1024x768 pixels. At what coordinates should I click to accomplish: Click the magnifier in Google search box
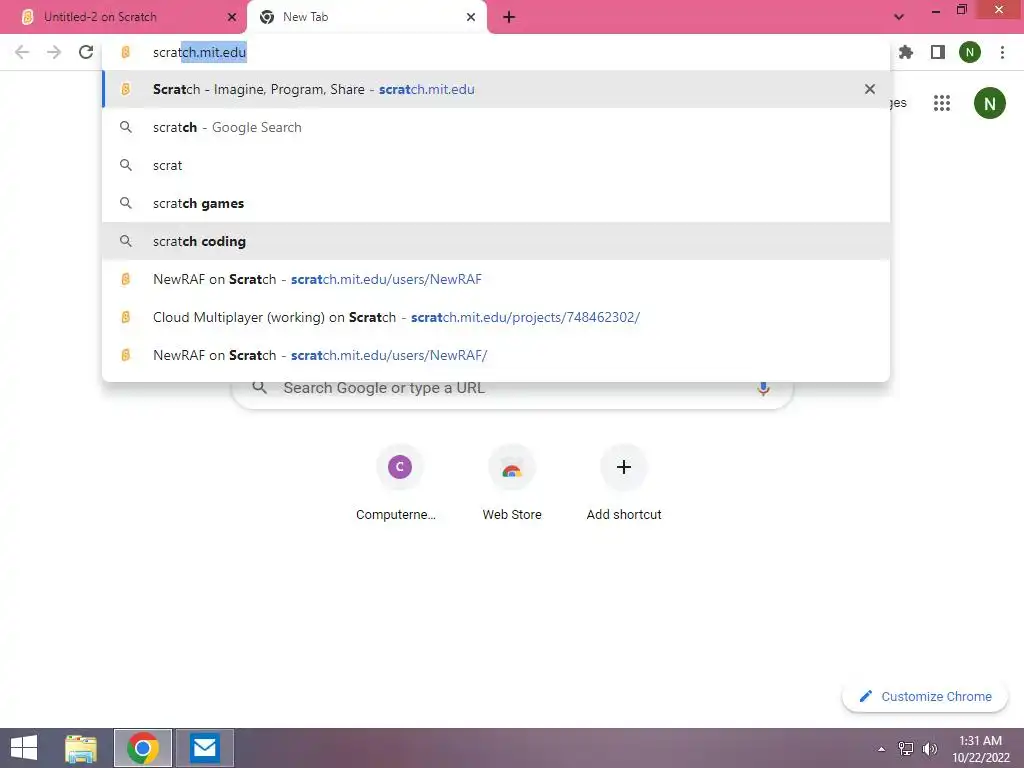(259, 388)
